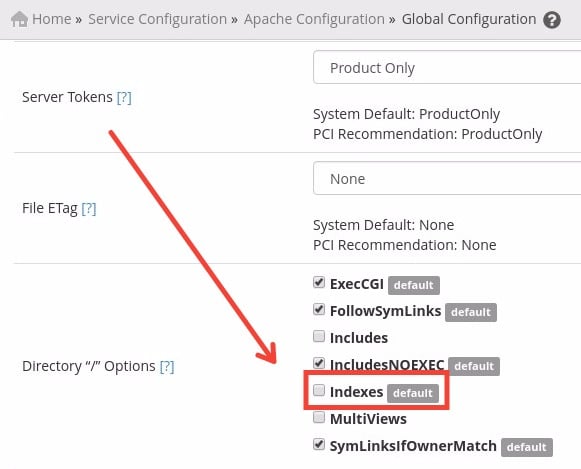The height and width of the screenshot is (469, 581).
Task: Open the File ETag None dropdown
Action: [x=447, y=178]
